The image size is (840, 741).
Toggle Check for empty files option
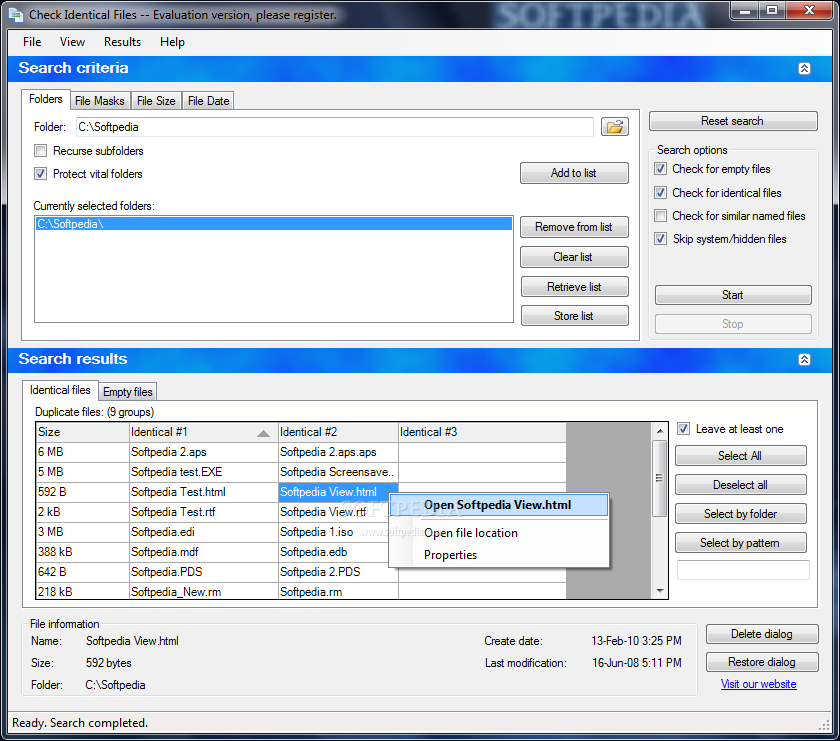point(661,169)
